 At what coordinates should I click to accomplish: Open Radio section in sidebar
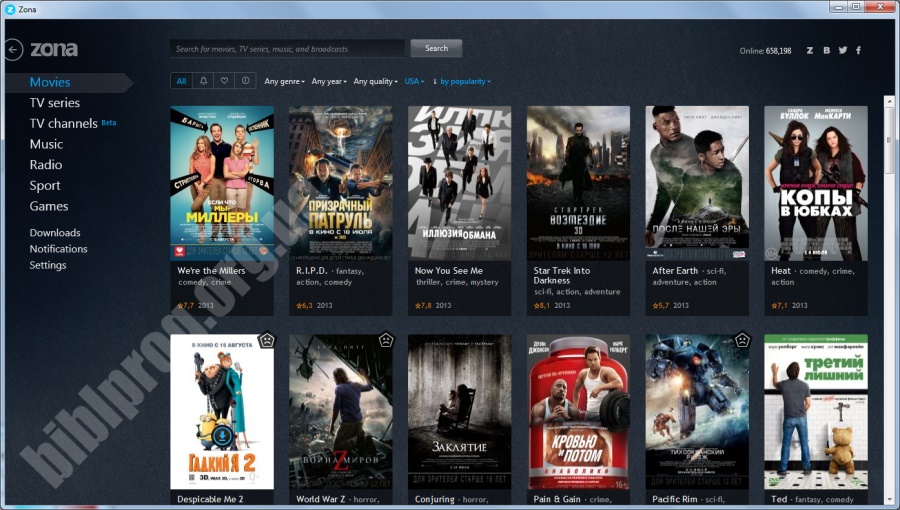click(x=45, y=165)
